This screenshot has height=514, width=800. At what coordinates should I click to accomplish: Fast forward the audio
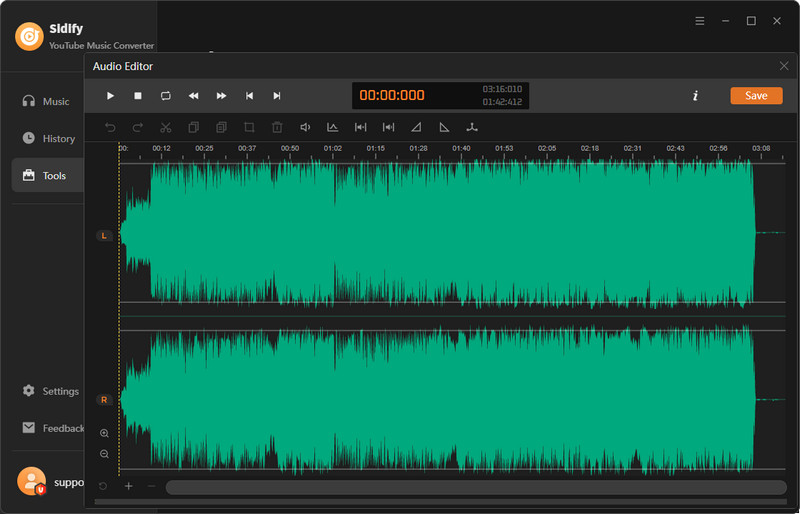(221, 95)
